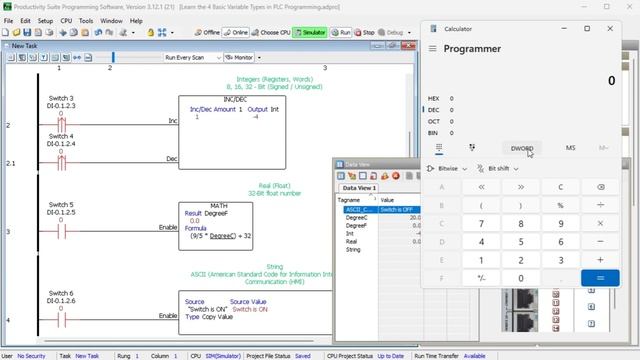The height and width of the screenshot is (360, 640).
Task: Click the INC/DEC instruction box
Action: pos(232,133)
